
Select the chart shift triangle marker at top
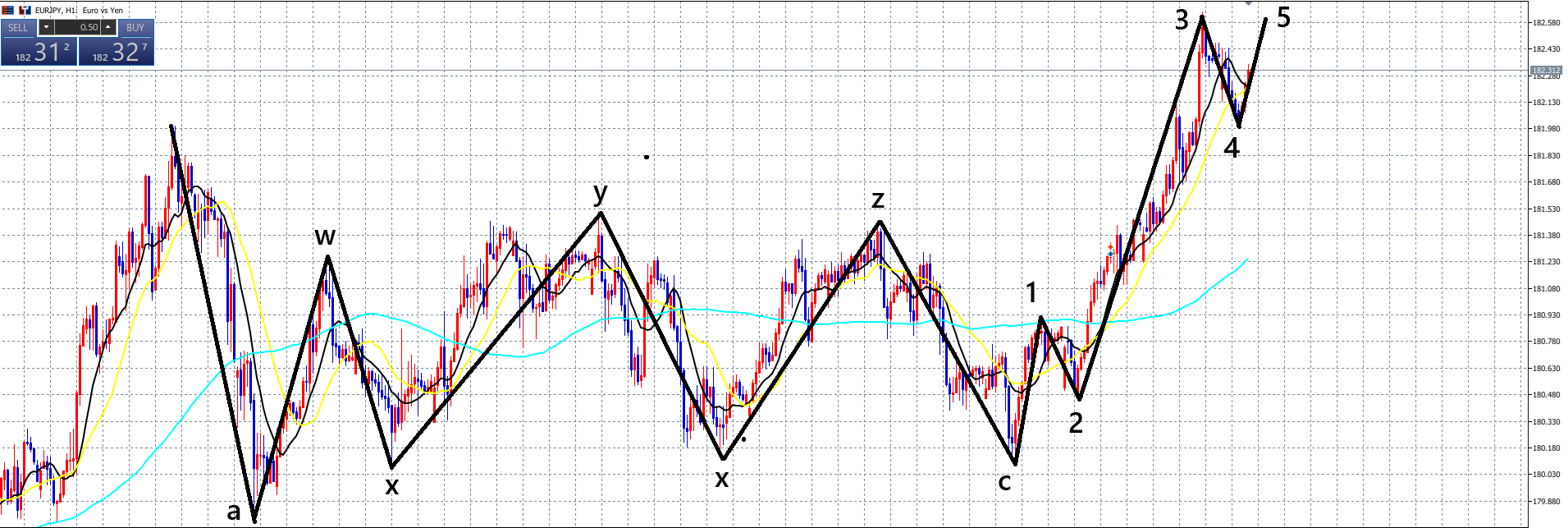coord(1248,3)
